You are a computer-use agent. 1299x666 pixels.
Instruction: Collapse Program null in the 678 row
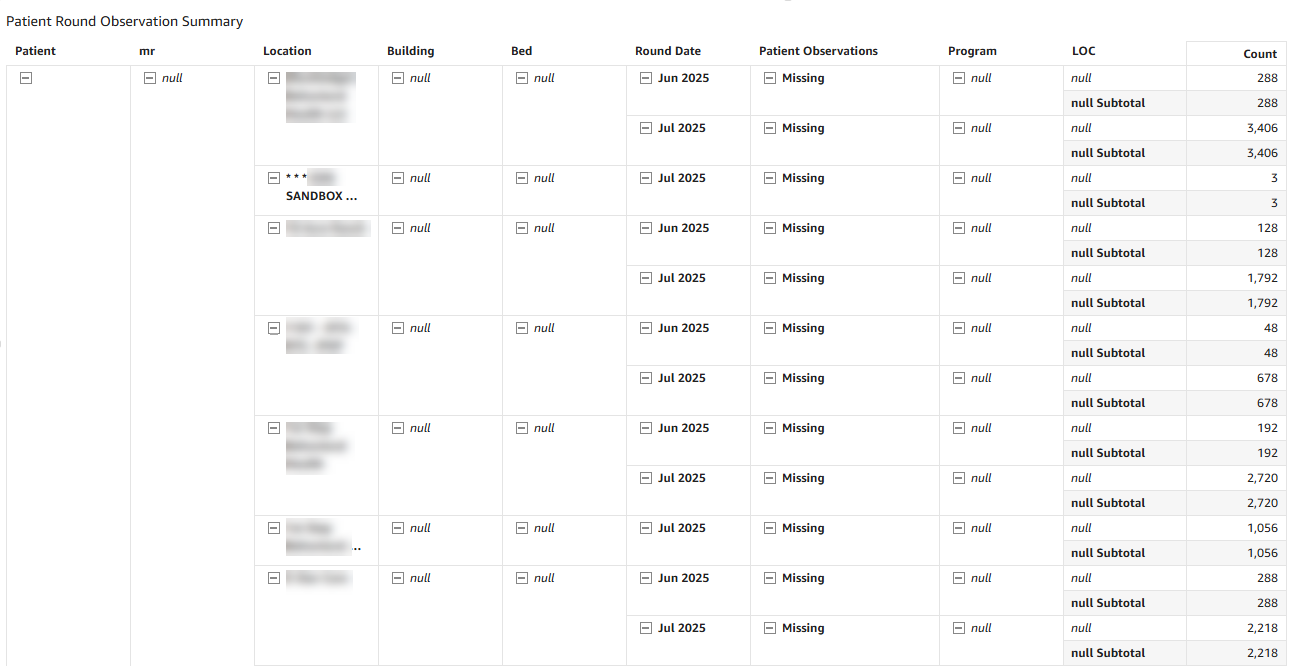click(959, 378)
